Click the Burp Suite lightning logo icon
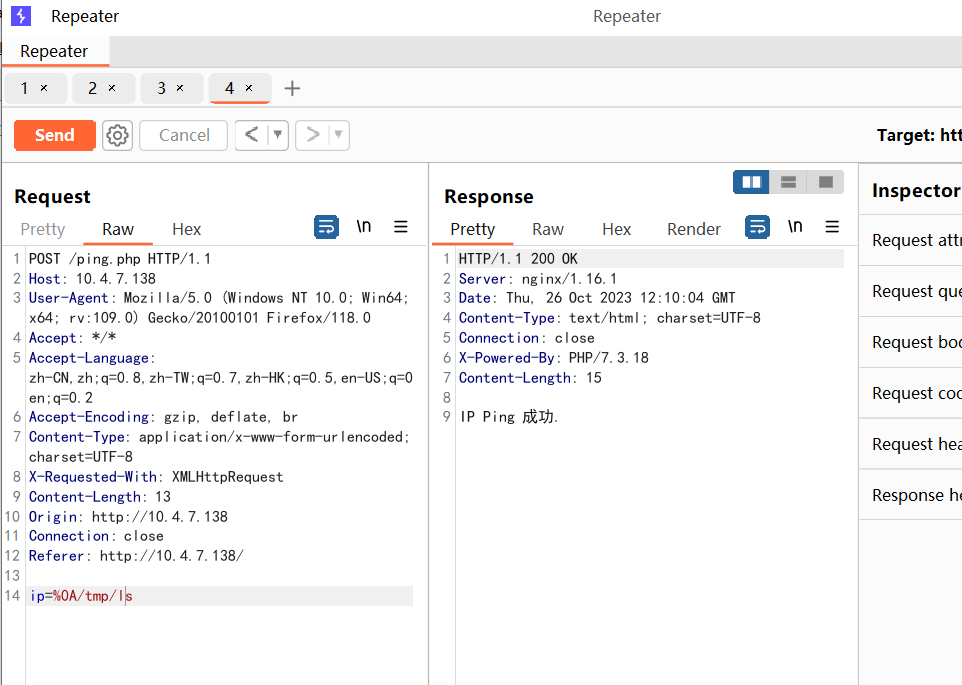 click(21, 16)
